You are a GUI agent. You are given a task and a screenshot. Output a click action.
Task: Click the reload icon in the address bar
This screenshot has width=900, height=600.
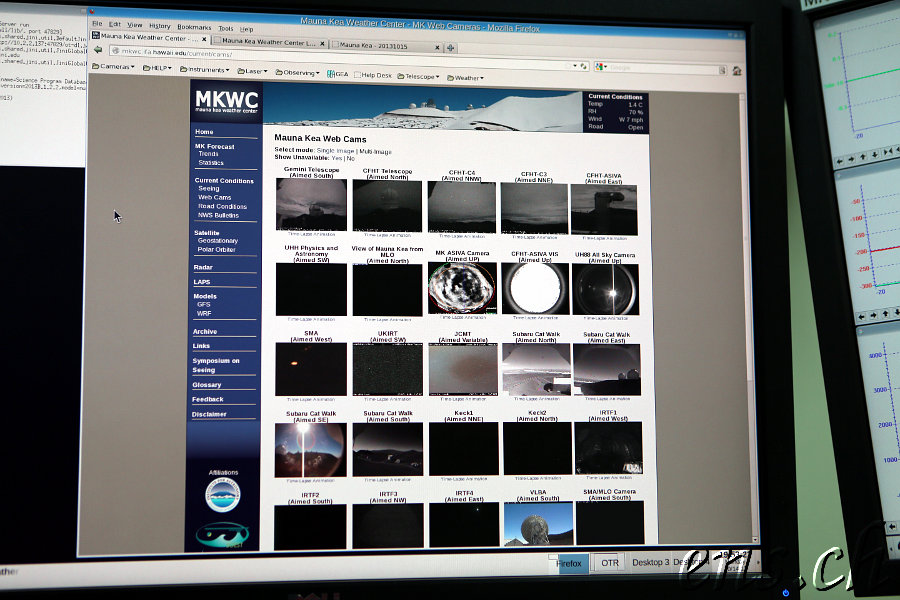pos(584,66)
